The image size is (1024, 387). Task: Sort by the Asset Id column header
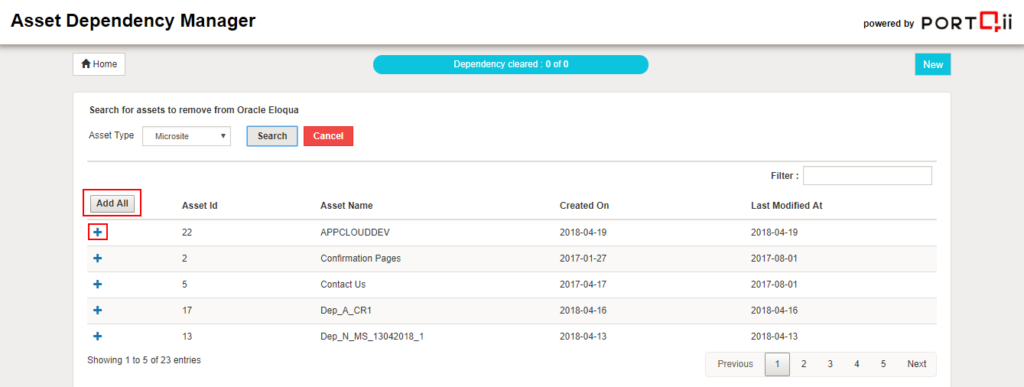199,206
